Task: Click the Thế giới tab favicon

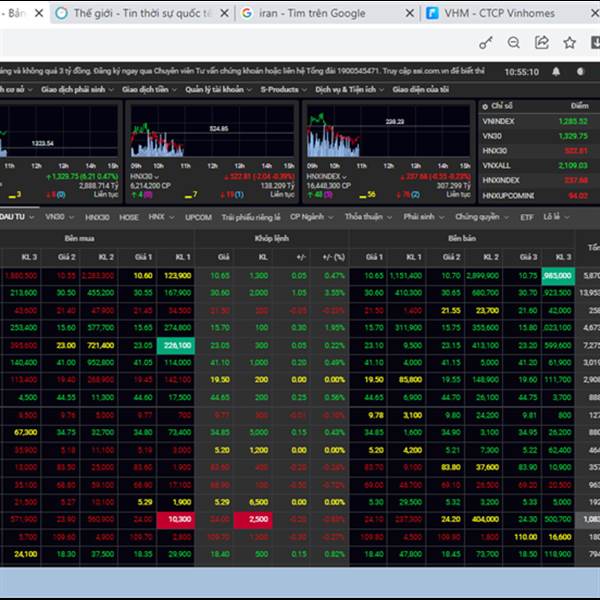Action: (x=61, y=13)
